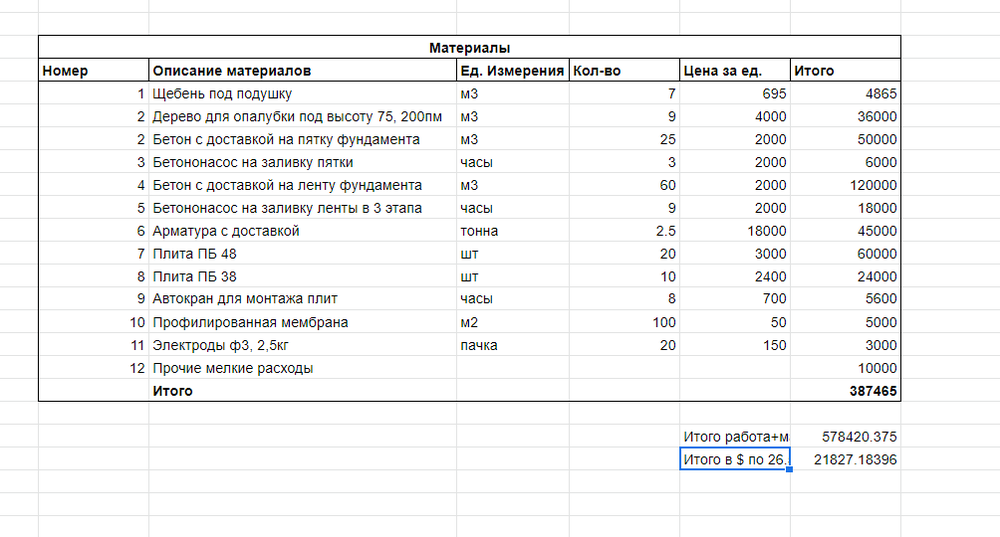Click the total cell 24000
Viewport: 1000px width, 537px height.
[846, 276]
